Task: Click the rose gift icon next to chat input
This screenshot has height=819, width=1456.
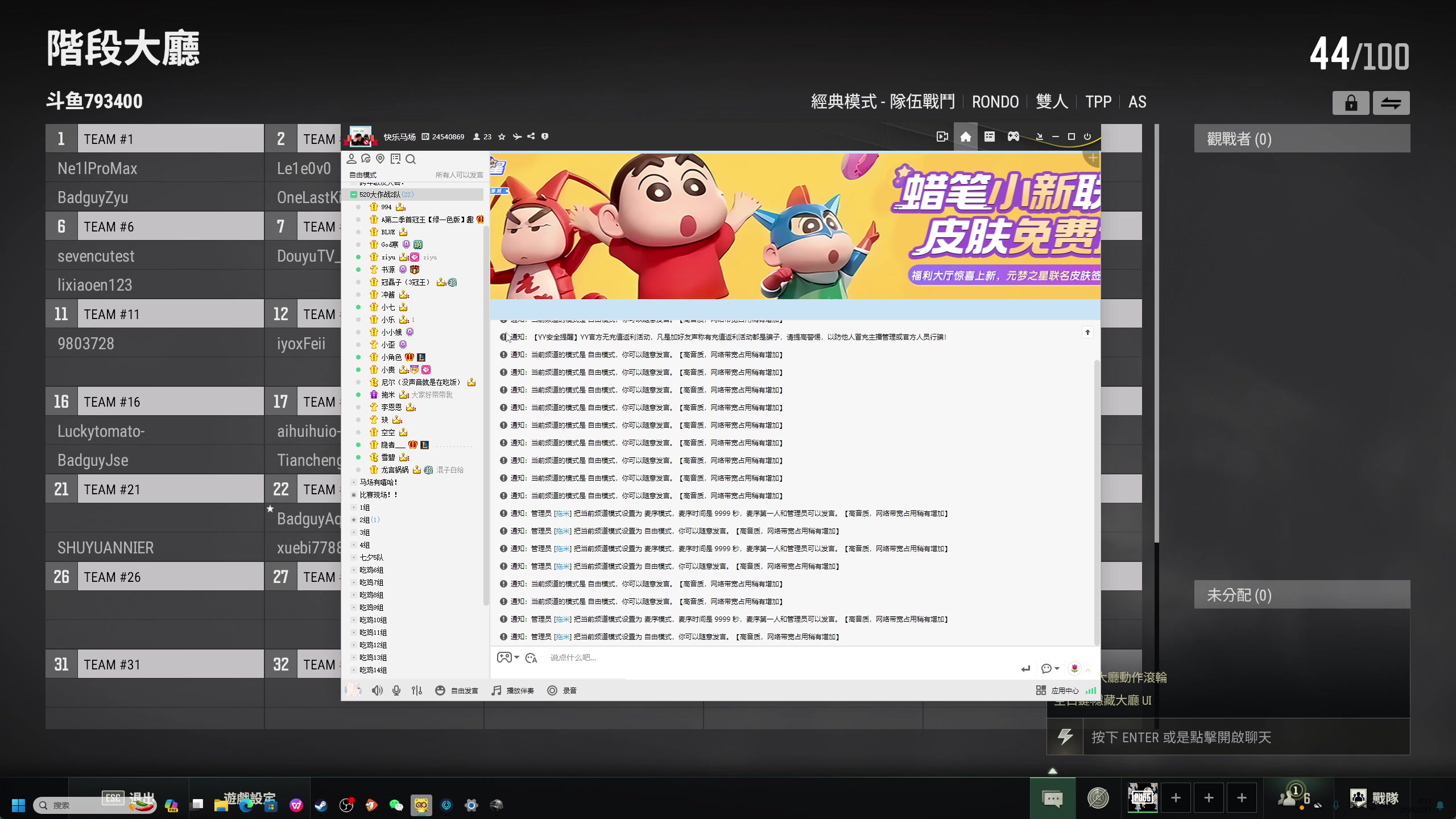Action: pos(1074,669)
